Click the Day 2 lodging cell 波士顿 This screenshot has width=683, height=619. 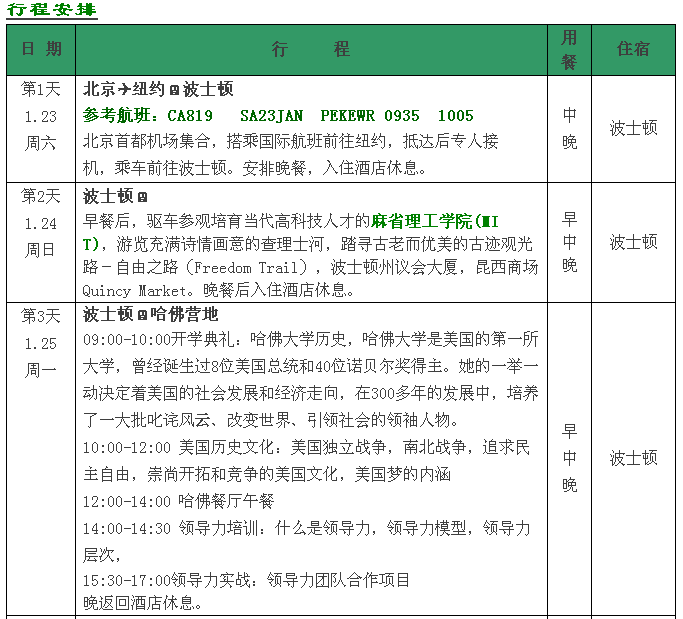tap(633, 242)
